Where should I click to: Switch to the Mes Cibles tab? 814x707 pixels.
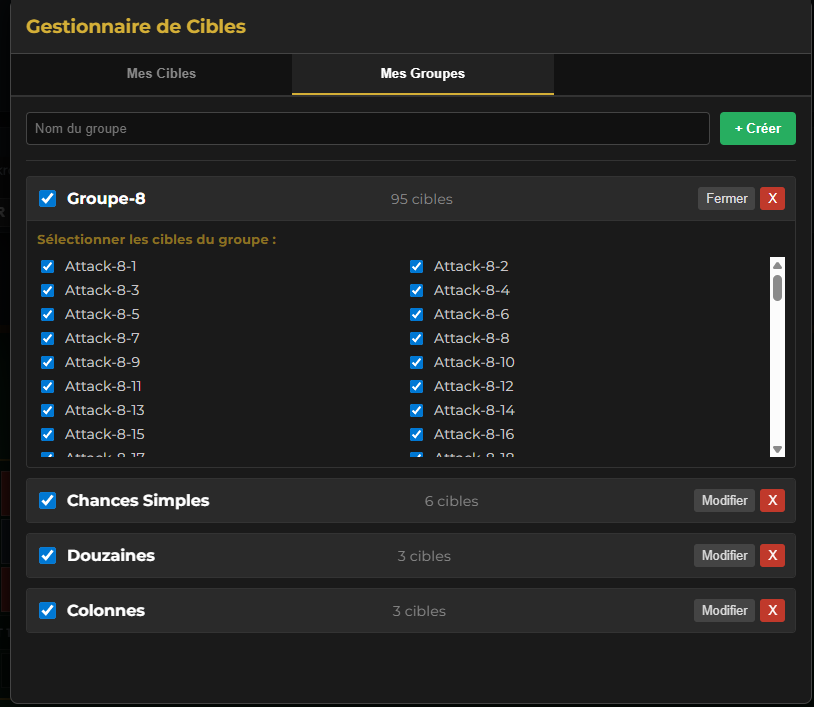click(161, 73)
